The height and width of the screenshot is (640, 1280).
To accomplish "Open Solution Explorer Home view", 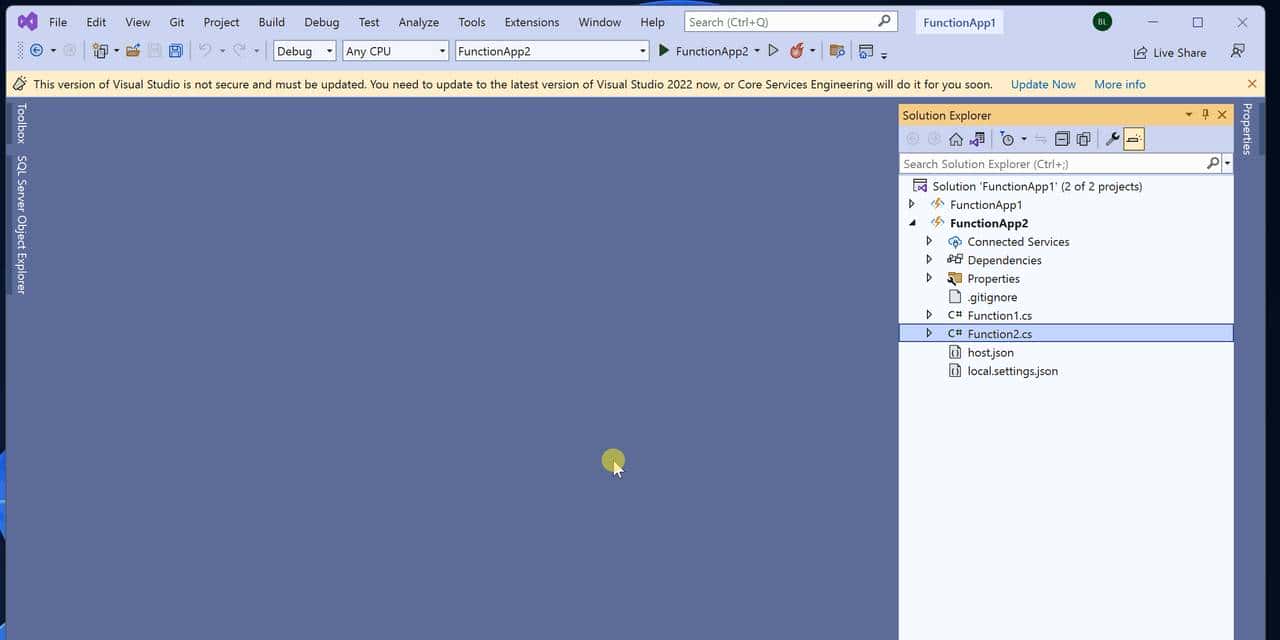I will click(955, 138).
